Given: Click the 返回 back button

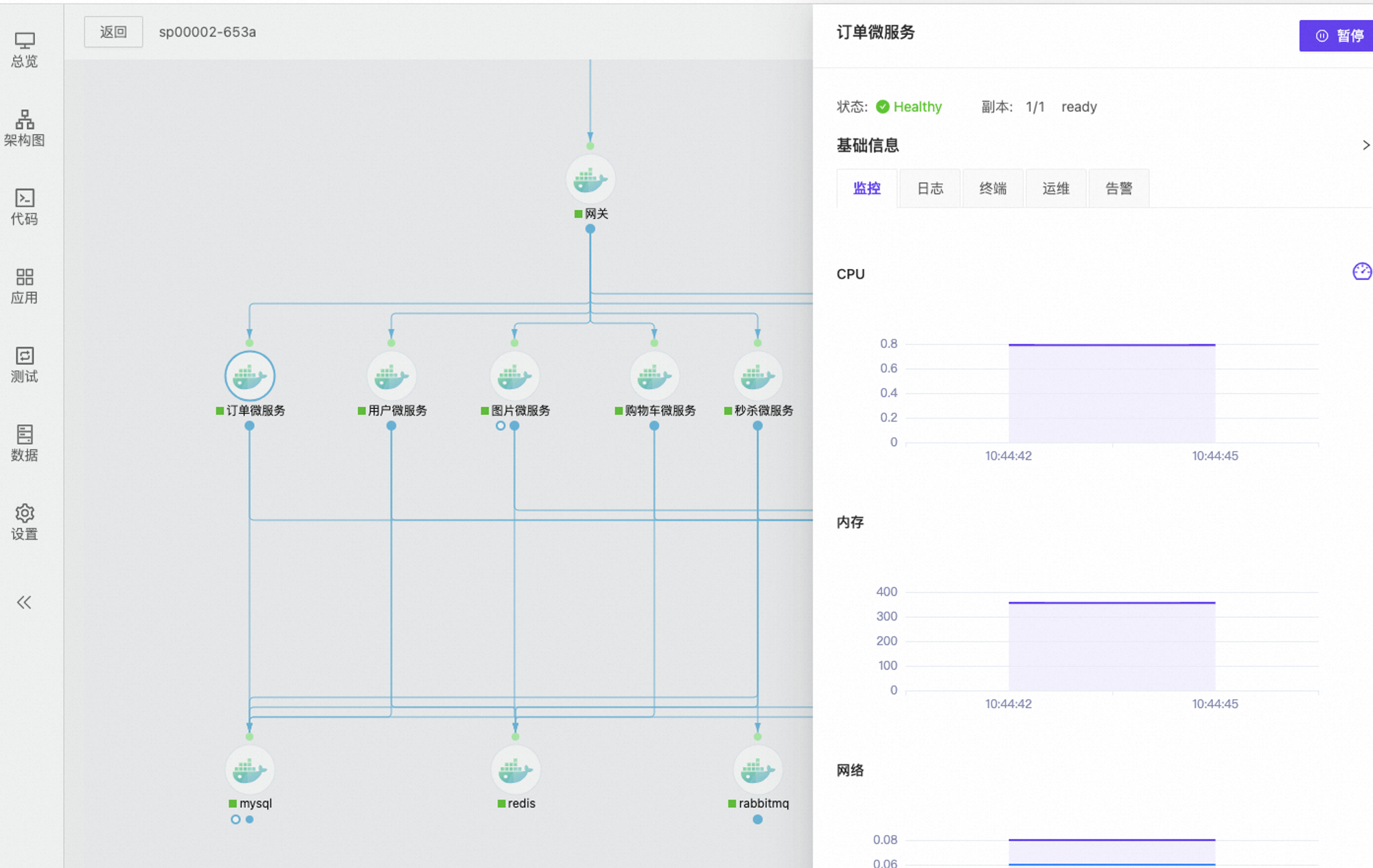Looking at the screenshot, I should (x=113, y=32).
